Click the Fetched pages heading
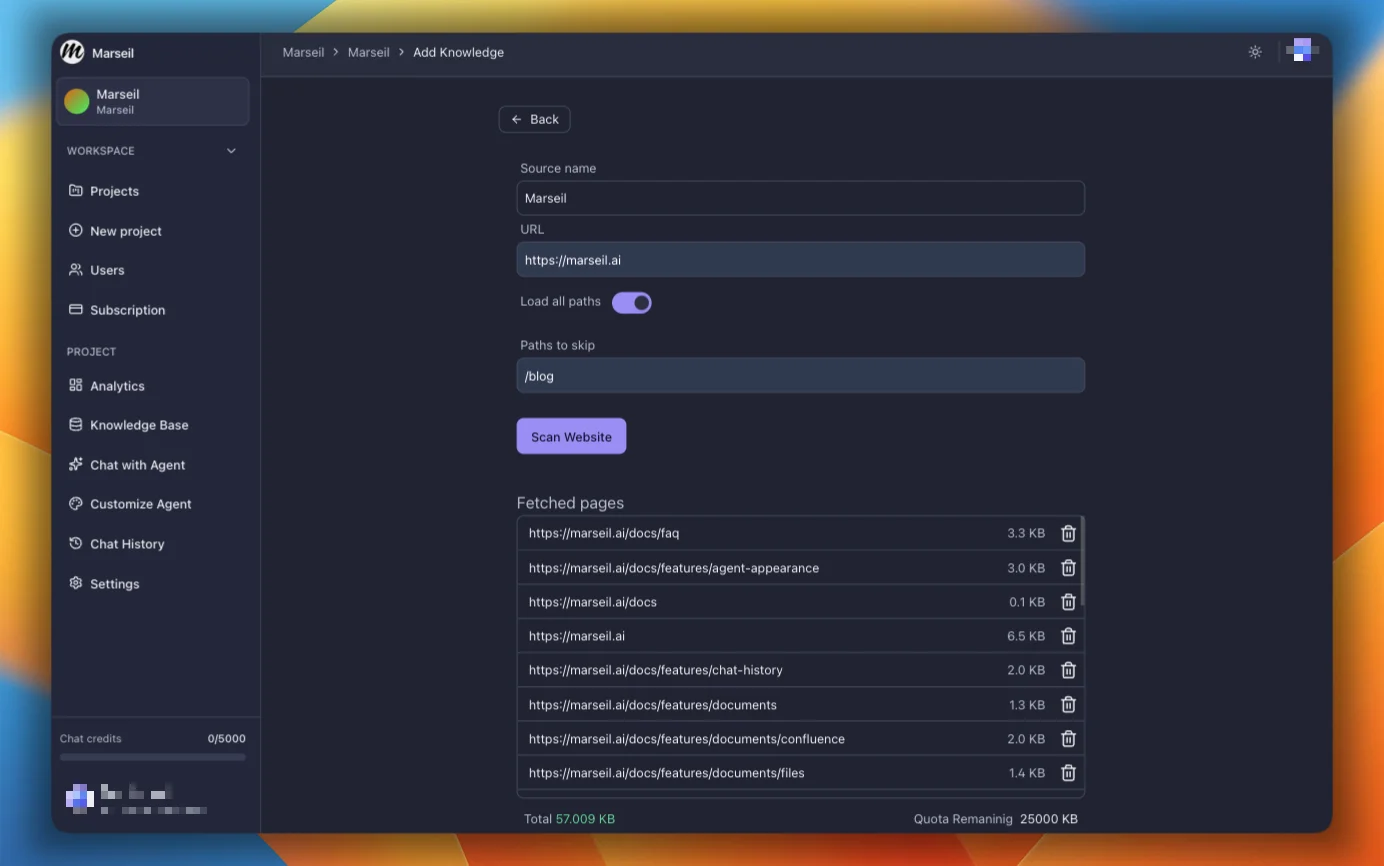Image resolution: width=1384 pixels, height=866 pixels. click(x=570, y=503)
